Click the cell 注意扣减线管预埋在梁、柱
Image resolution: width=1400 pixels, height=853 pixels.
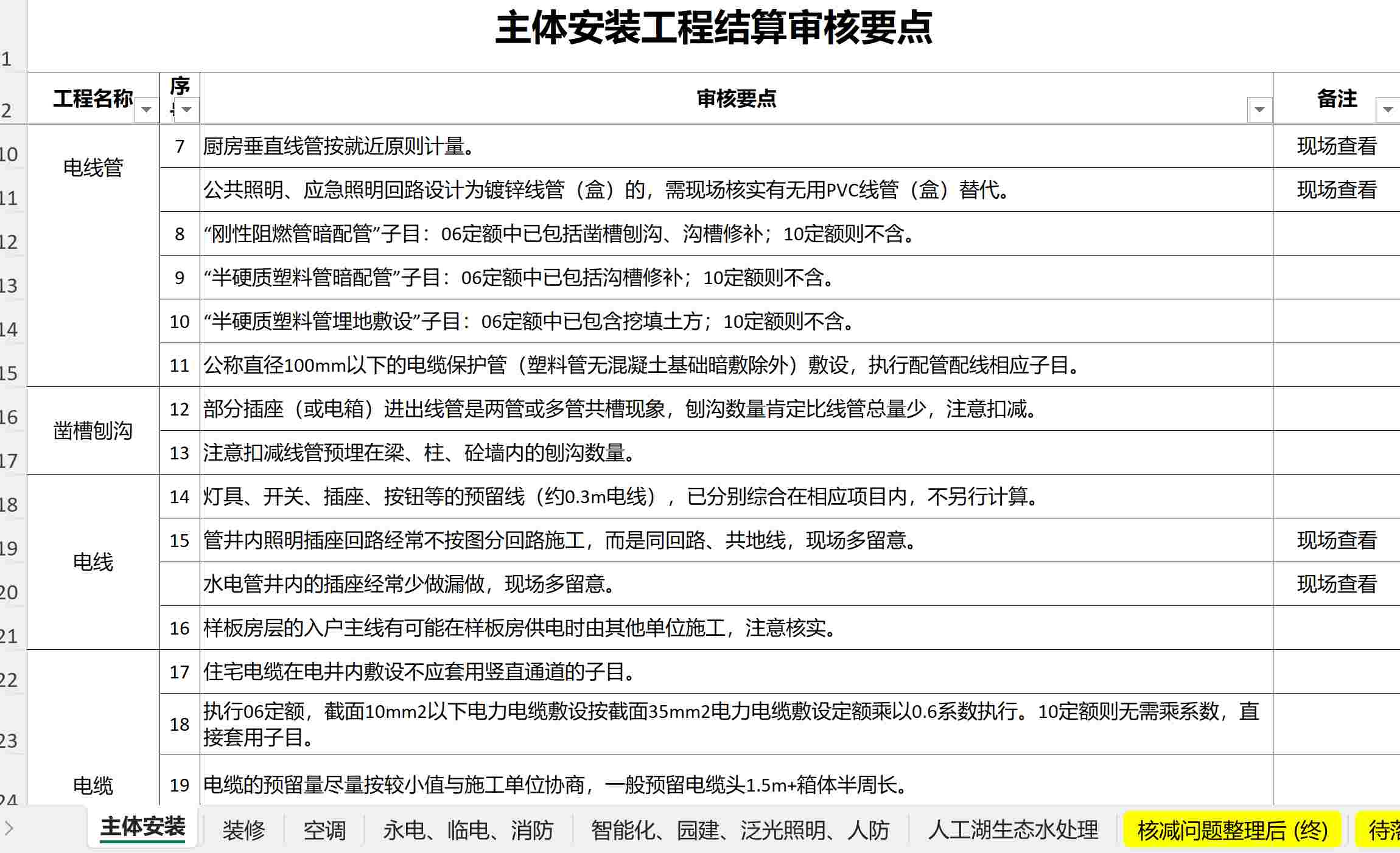click(737, 453)
